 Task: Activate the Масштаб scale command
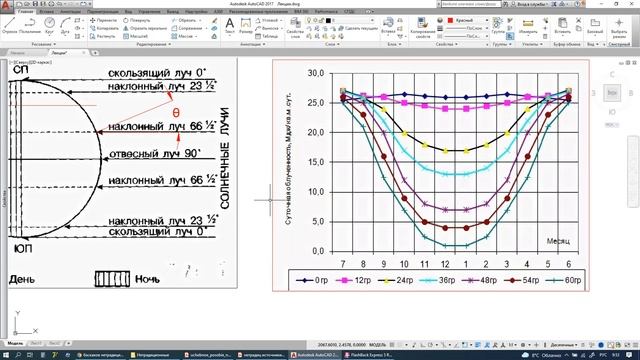coord(136,36)
